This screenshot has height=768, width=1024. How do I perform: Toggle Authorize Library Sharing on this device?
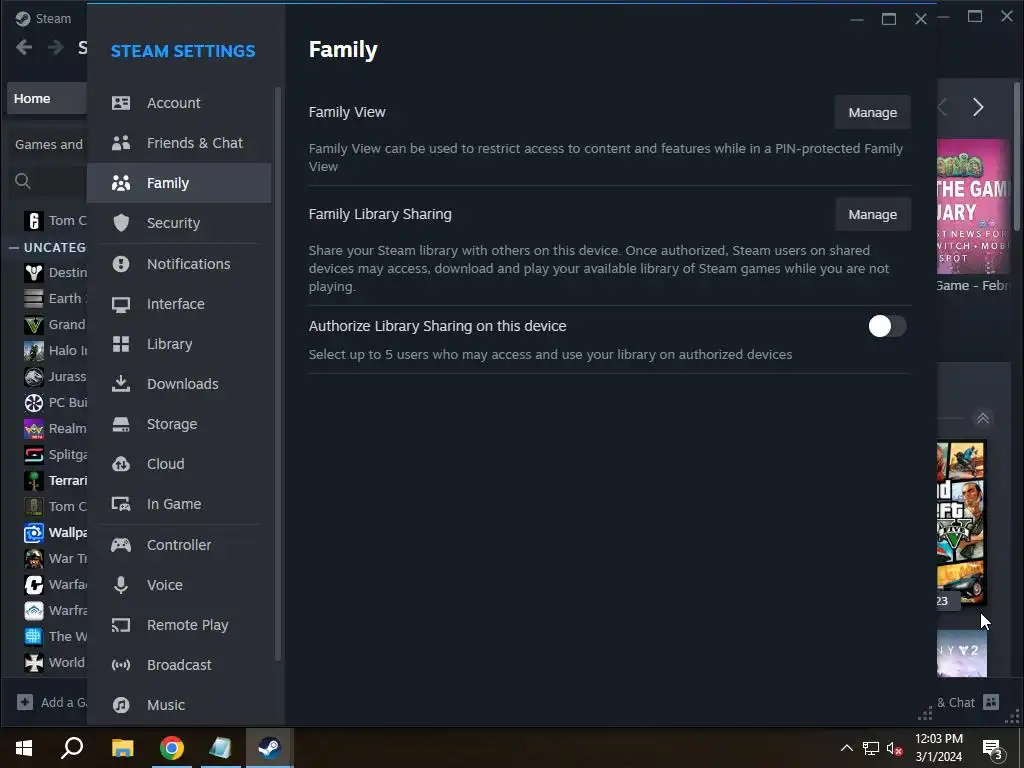tap(887, 326)
